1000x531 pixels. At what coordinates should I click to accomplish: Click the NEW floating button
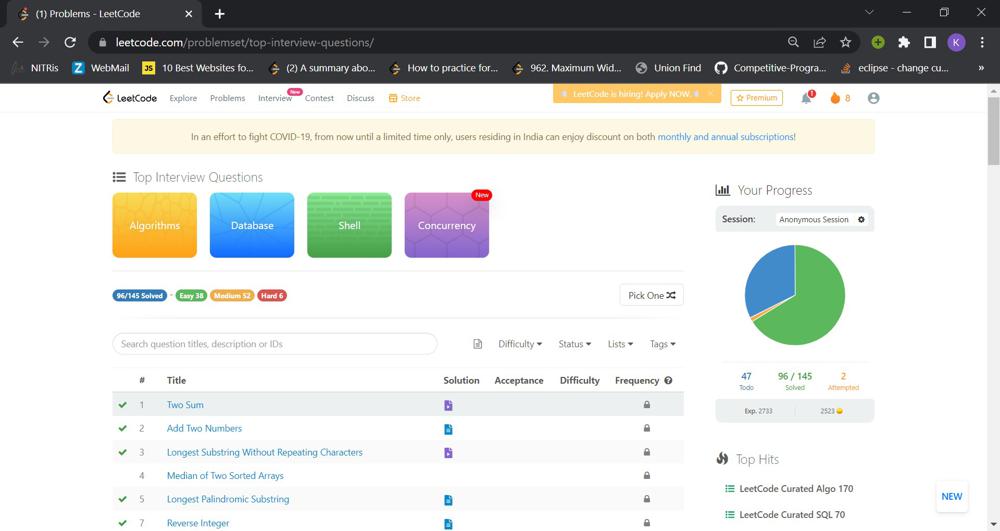pyautogui.click(x=952, y=497)
